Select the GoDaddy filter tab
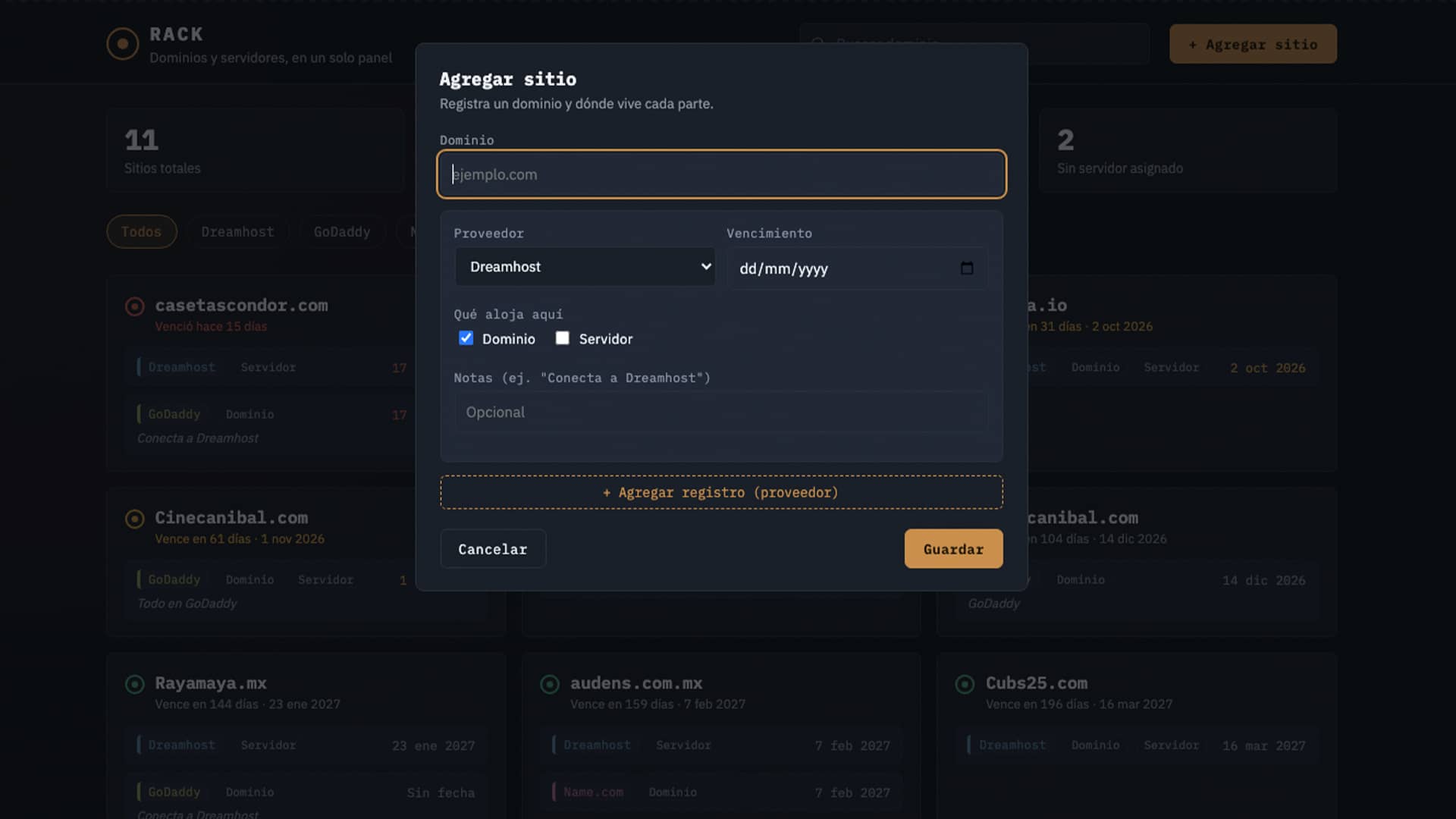Image resolution: width=1456 pixels, height=819 pixels. click(x=342, y=232)
